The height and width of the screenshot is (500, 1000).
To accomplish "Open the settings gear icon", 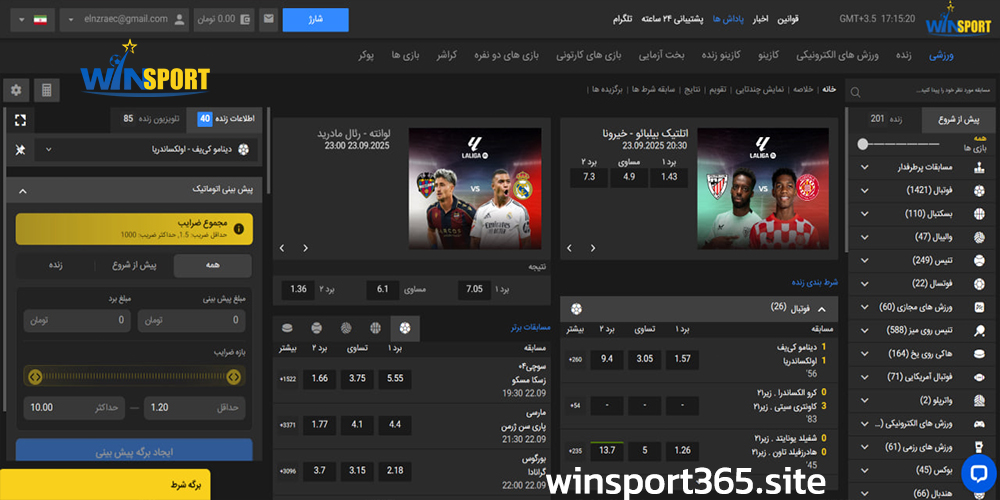I will (x=16, y=91).
